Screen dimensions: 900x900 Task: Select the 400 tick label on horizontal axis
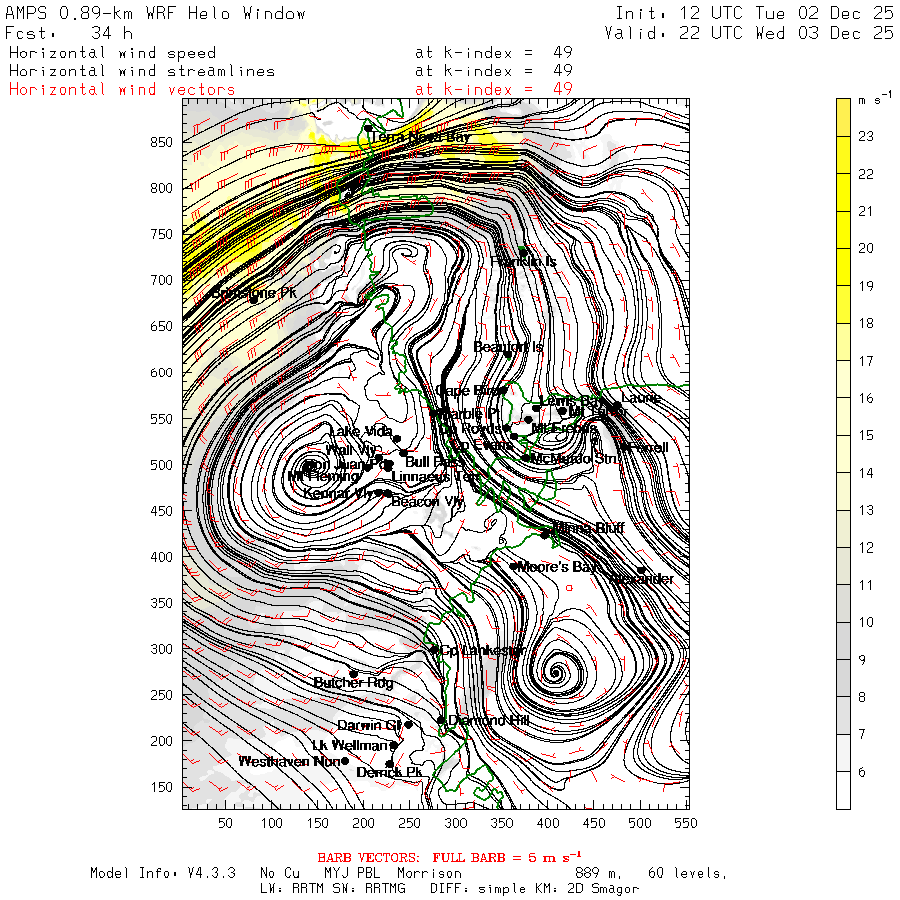[548, 824]
